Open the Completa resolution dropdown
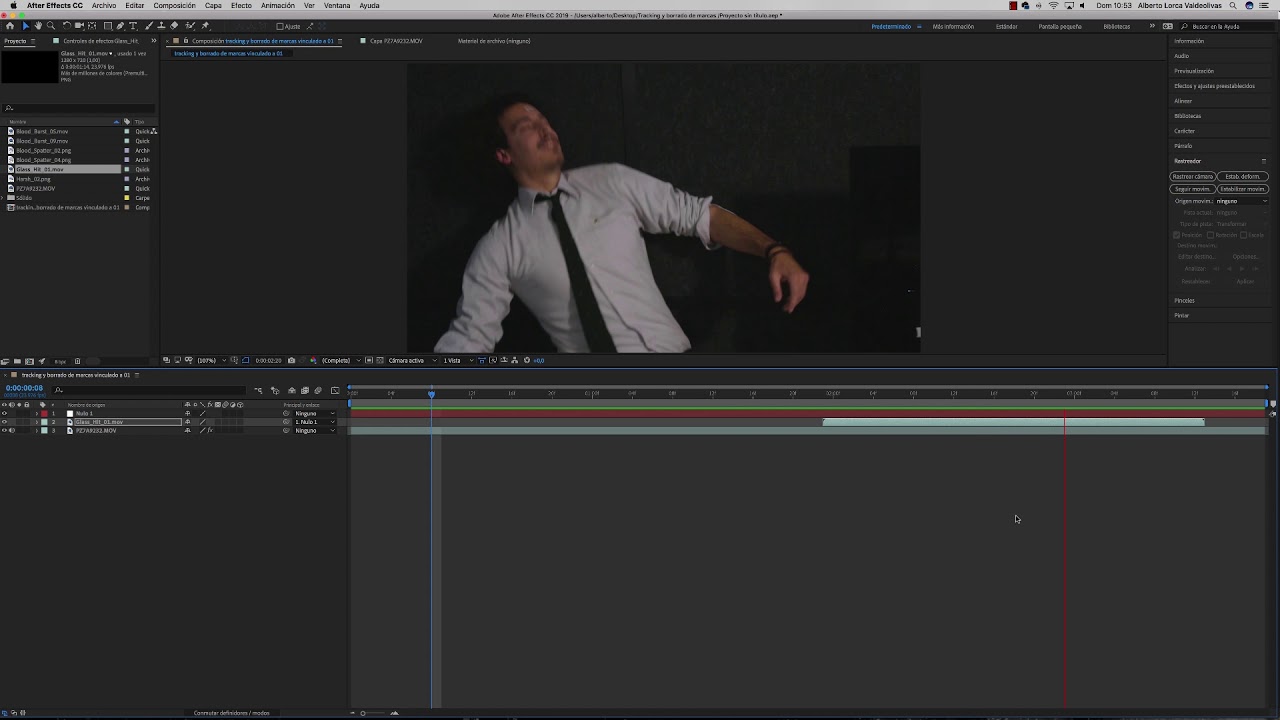1280x720 pixels. (340, 360)
